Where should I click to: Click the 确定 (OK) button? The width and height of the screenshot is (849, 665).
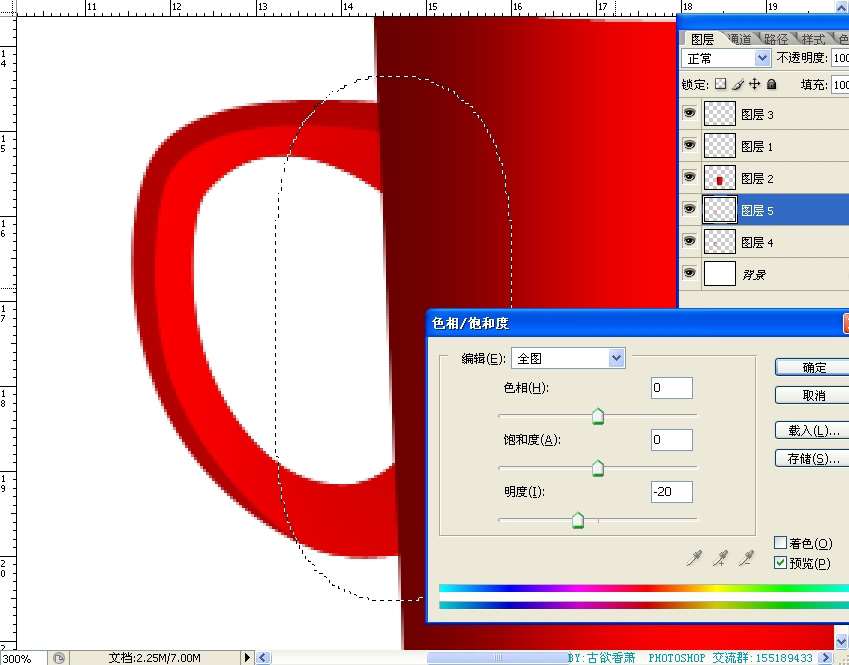[x=812, y=367]
